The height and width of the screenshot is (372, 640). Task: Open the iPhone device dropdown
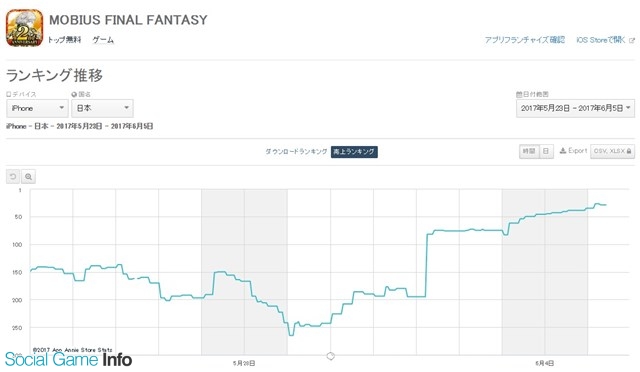(37, 108)
